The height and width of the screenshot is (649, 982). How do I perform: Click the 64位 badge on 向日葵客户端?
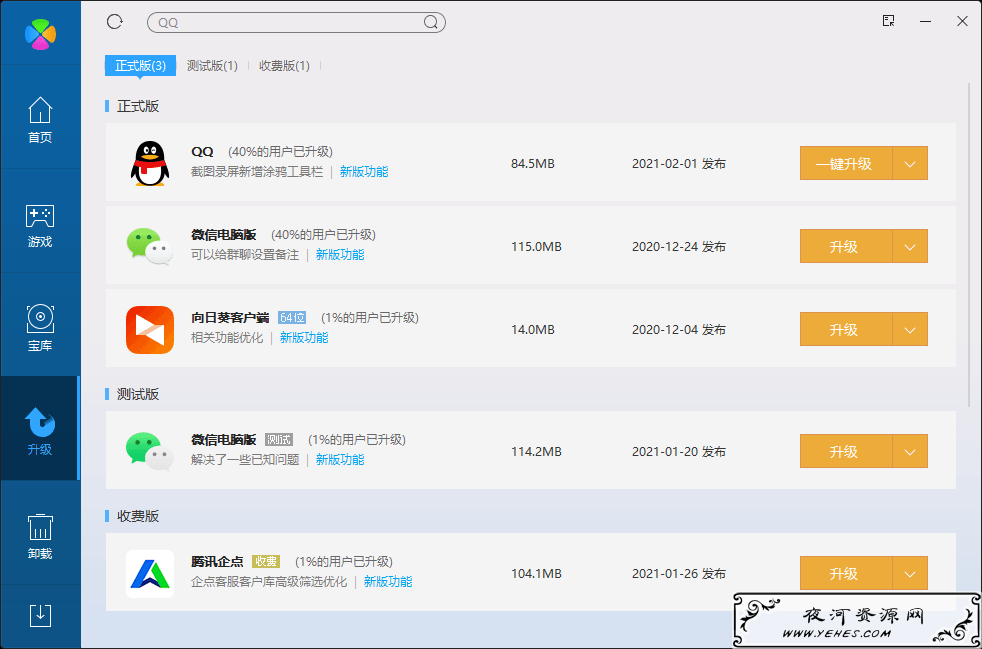point(292,318)
